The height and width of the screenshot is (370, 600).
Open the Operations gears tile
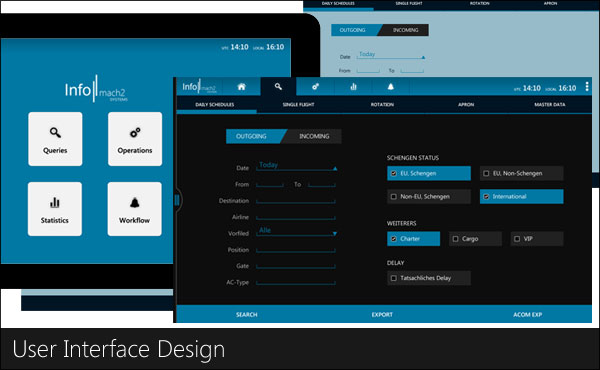(135, 139)
